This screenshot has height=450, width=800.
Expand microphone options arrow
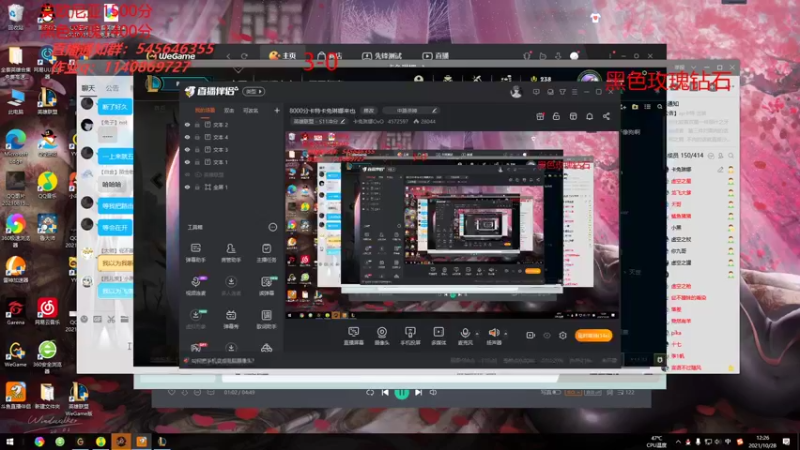[477, 334]
